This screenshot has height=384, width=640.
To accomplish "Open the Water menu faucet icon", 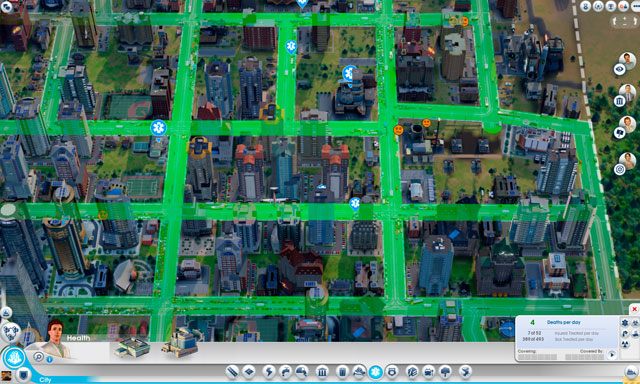I will click(285, 371).
